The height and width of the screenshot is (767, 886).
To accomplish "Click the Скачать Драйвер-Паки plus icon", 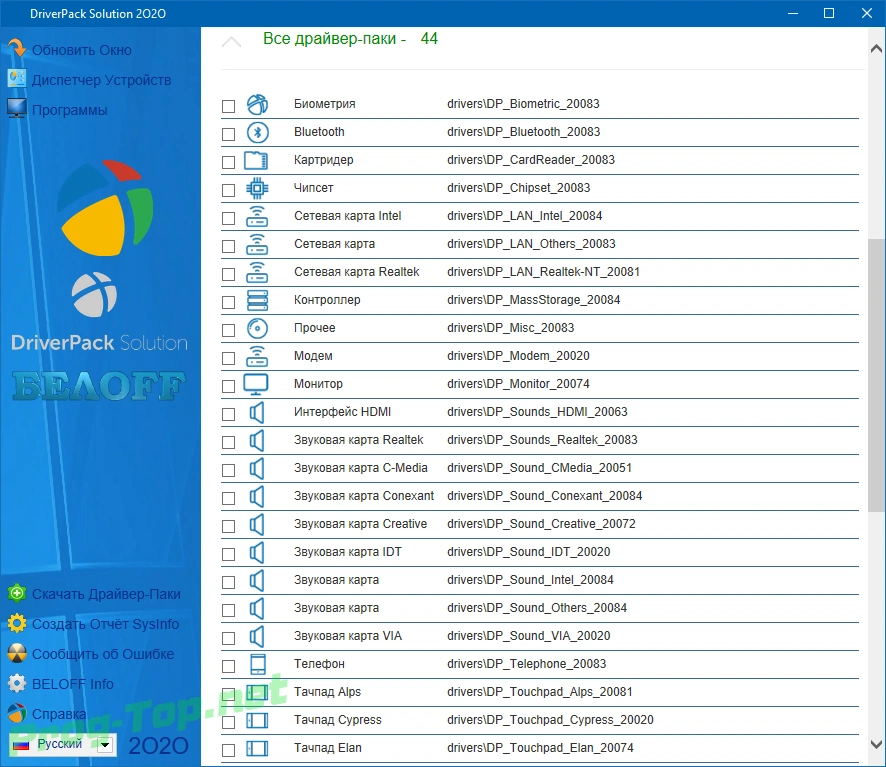I will pyautogui.click(x=17, y=593).
